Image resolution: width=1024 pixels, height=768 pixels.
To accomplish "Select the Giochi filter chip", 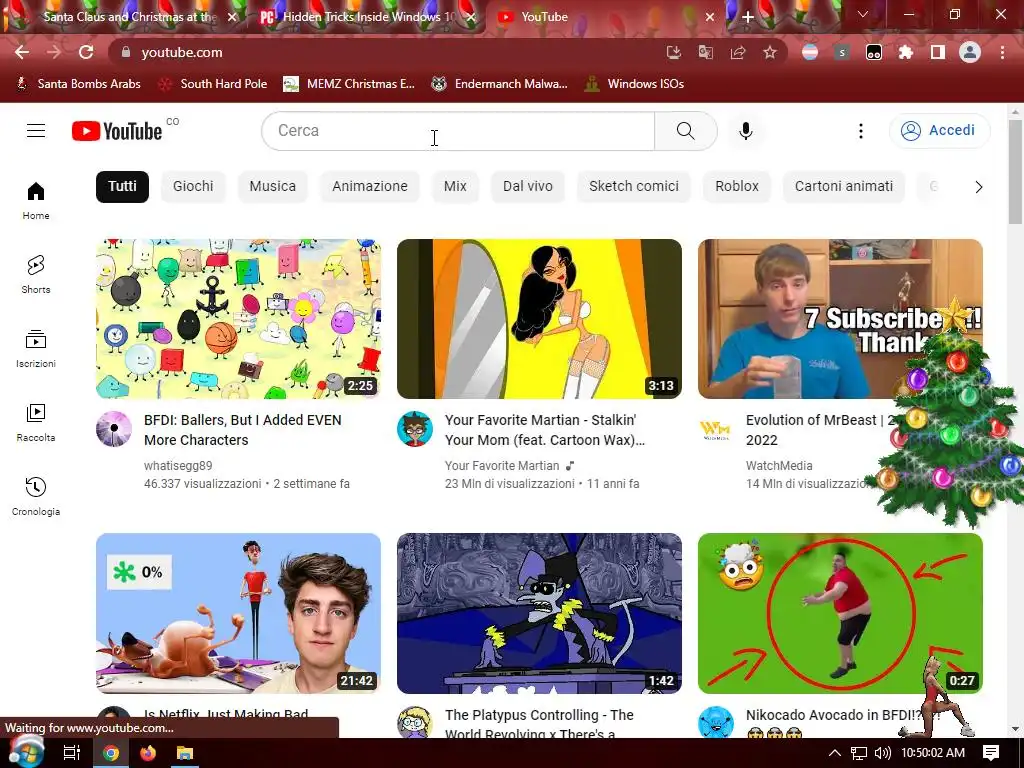I will (193, 187).
